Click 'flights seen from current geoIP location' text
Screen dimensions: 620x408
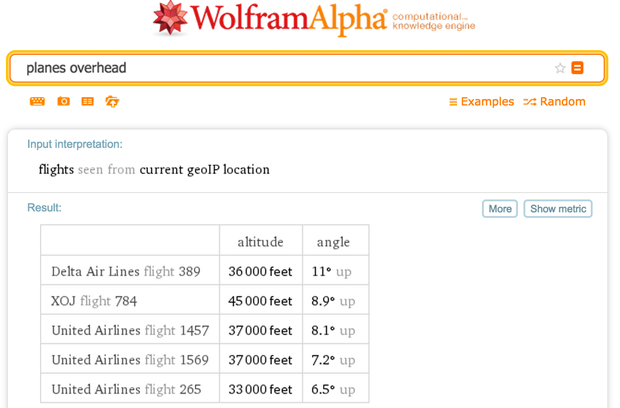154,170
